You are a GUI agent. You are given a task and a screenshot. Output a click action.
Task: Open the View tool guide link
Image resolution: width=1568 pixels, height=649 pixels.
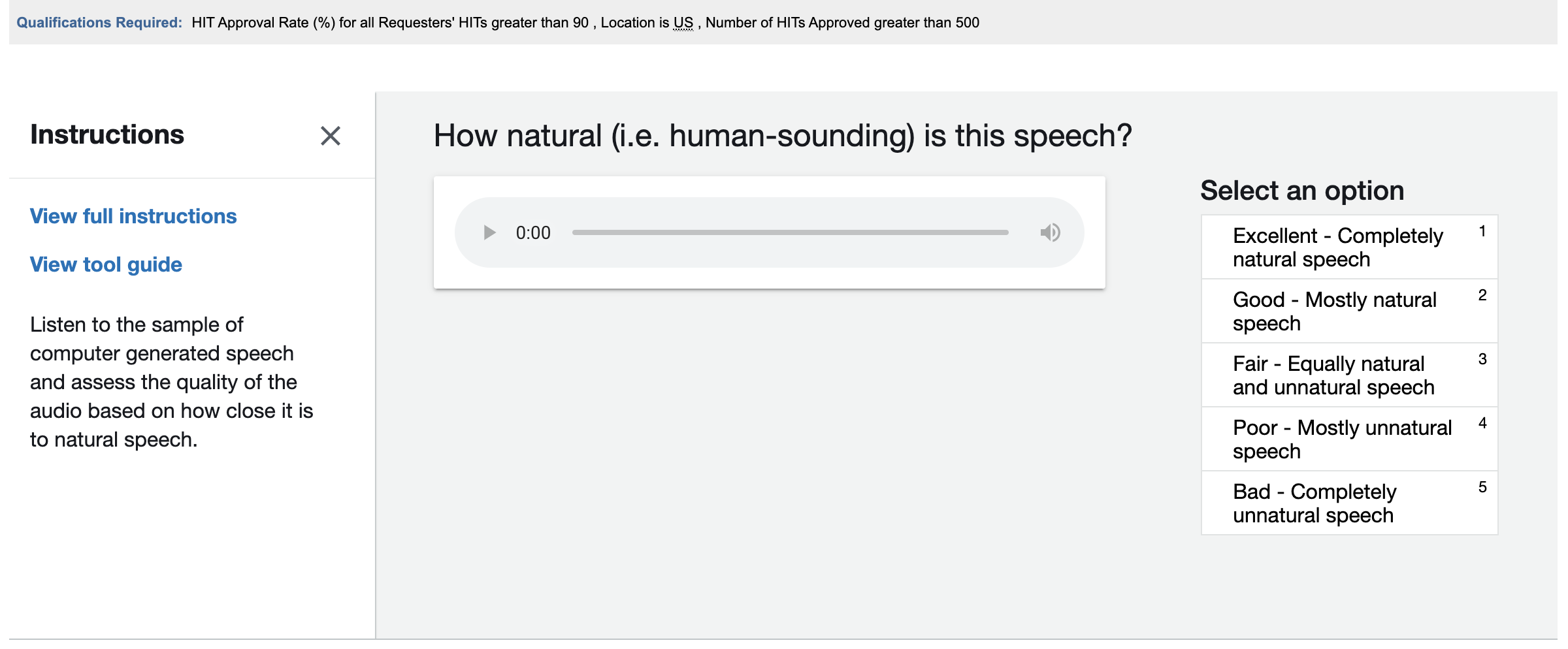pos(106,264)
